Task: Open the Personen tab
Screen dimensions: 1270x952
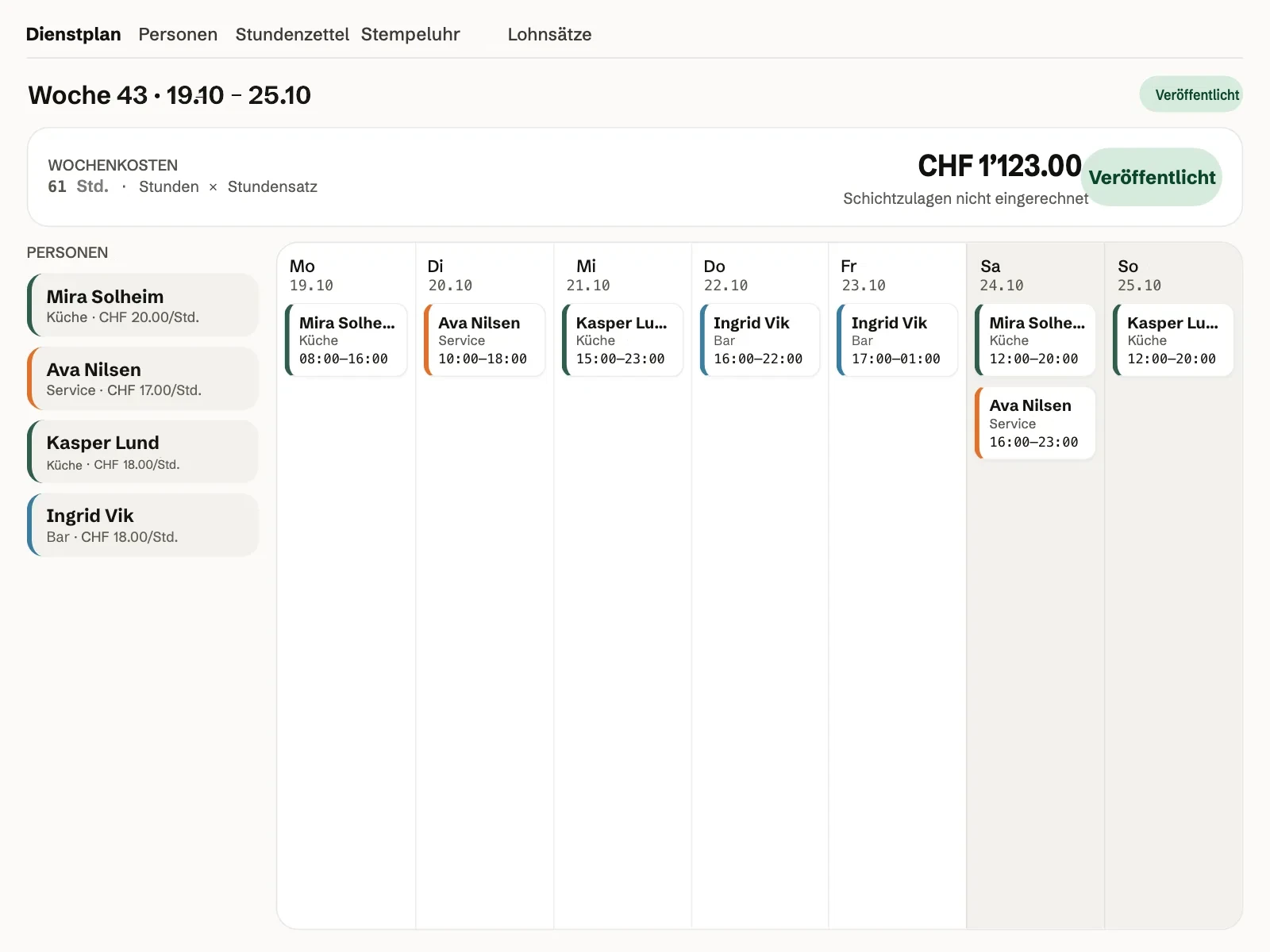Action: click(178, 34)
